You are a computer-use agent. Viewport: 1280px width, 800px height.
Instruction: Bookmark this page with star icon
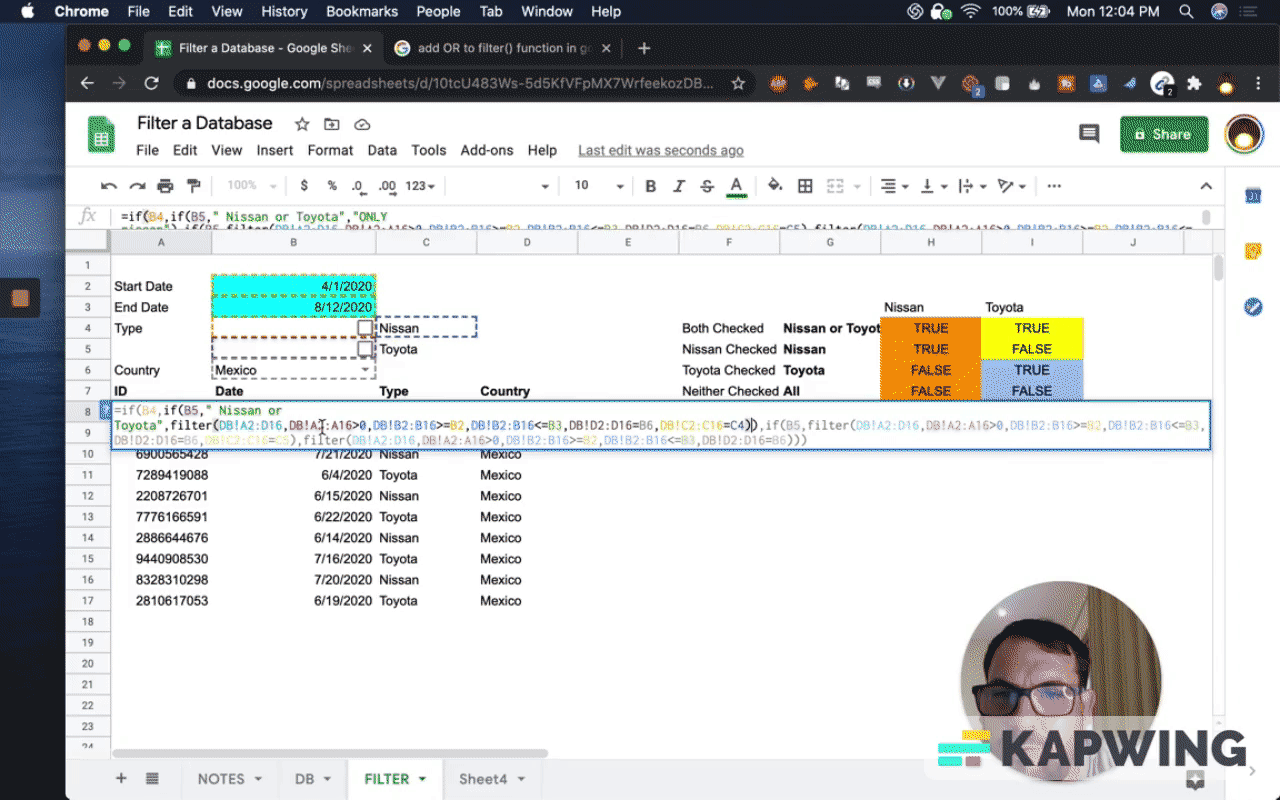[x=738, y=84]
